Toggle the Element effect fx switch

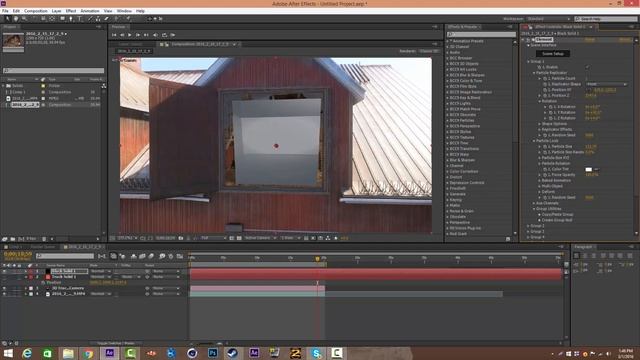click(528, 40)
